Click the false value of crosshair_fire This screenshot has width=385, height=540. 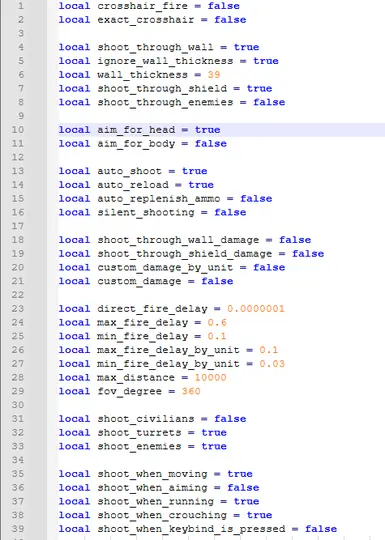pos(223,6)
